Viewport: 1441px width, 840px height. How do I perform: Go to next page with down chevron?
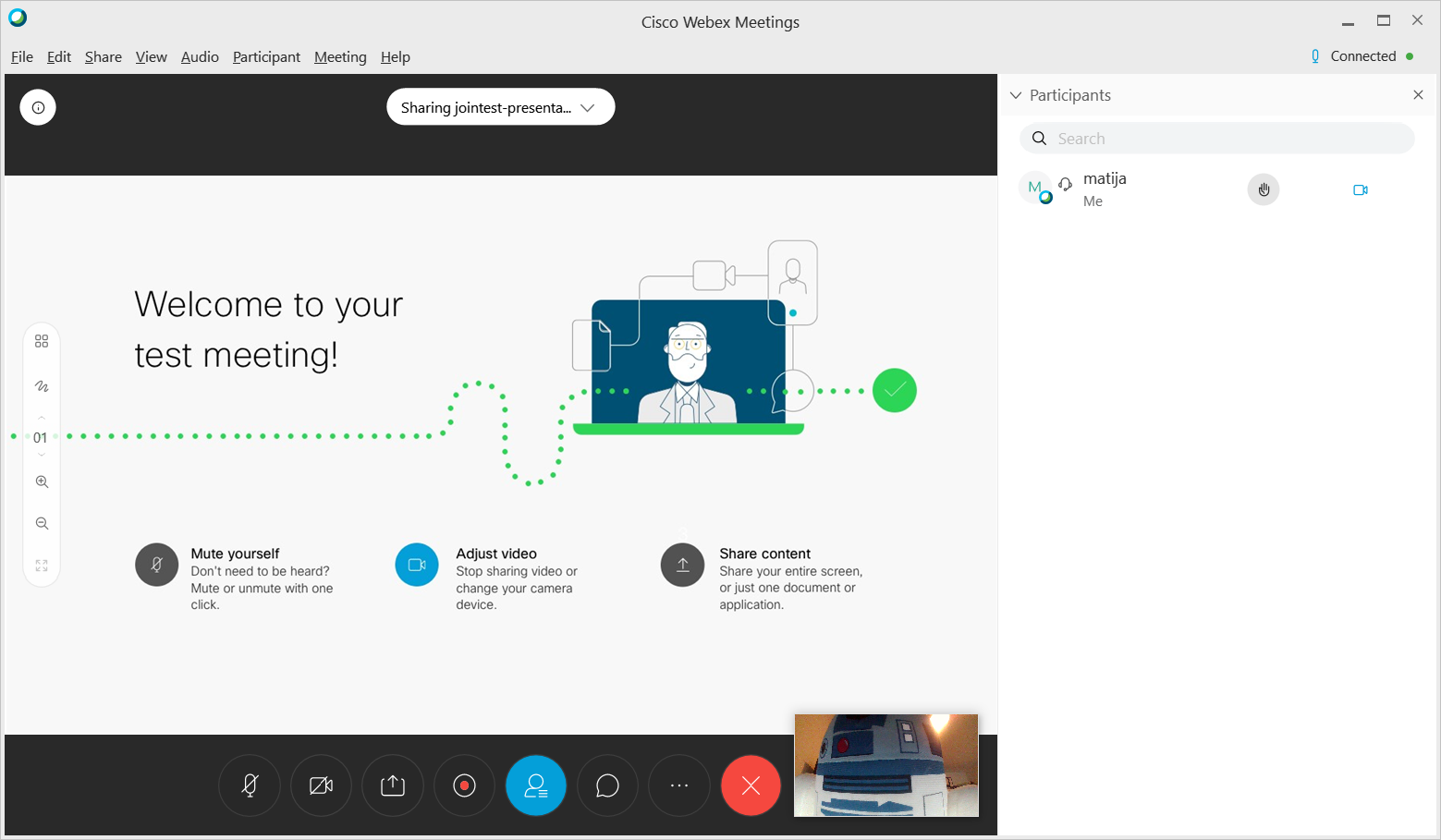[x=42, y=455]
